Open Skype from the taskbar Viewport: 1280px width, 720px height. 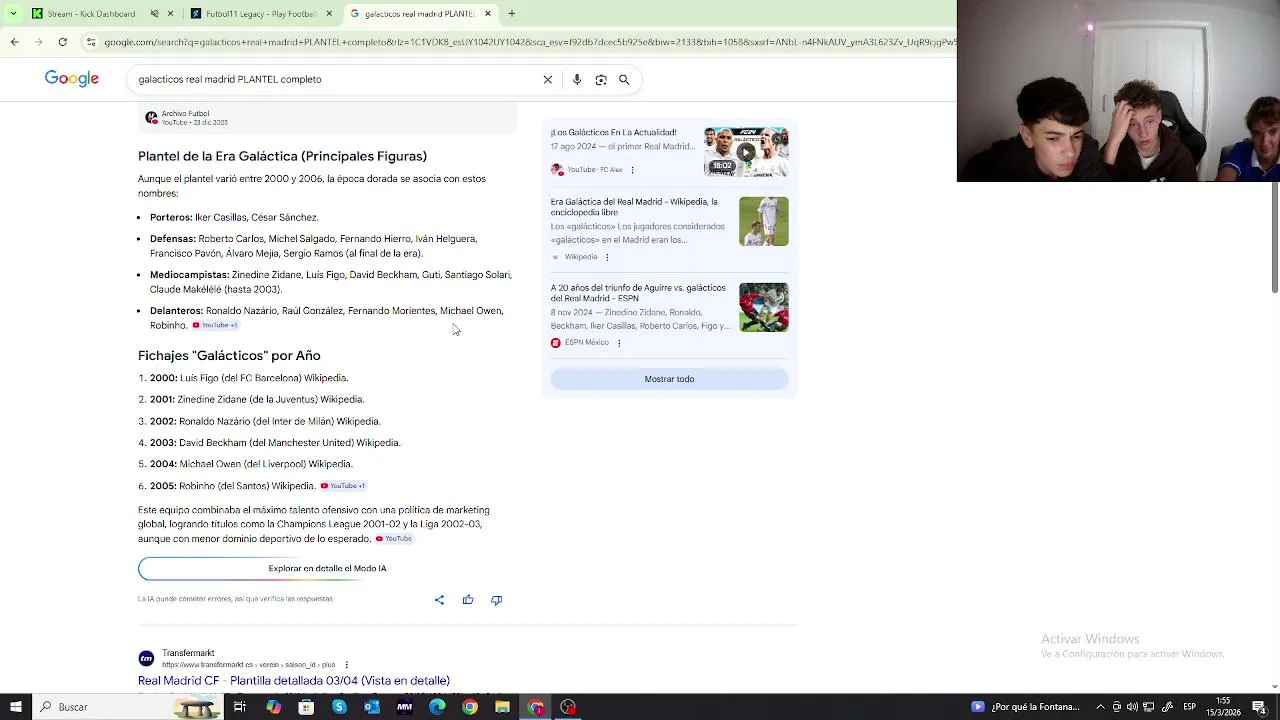(x=339, y=707)
